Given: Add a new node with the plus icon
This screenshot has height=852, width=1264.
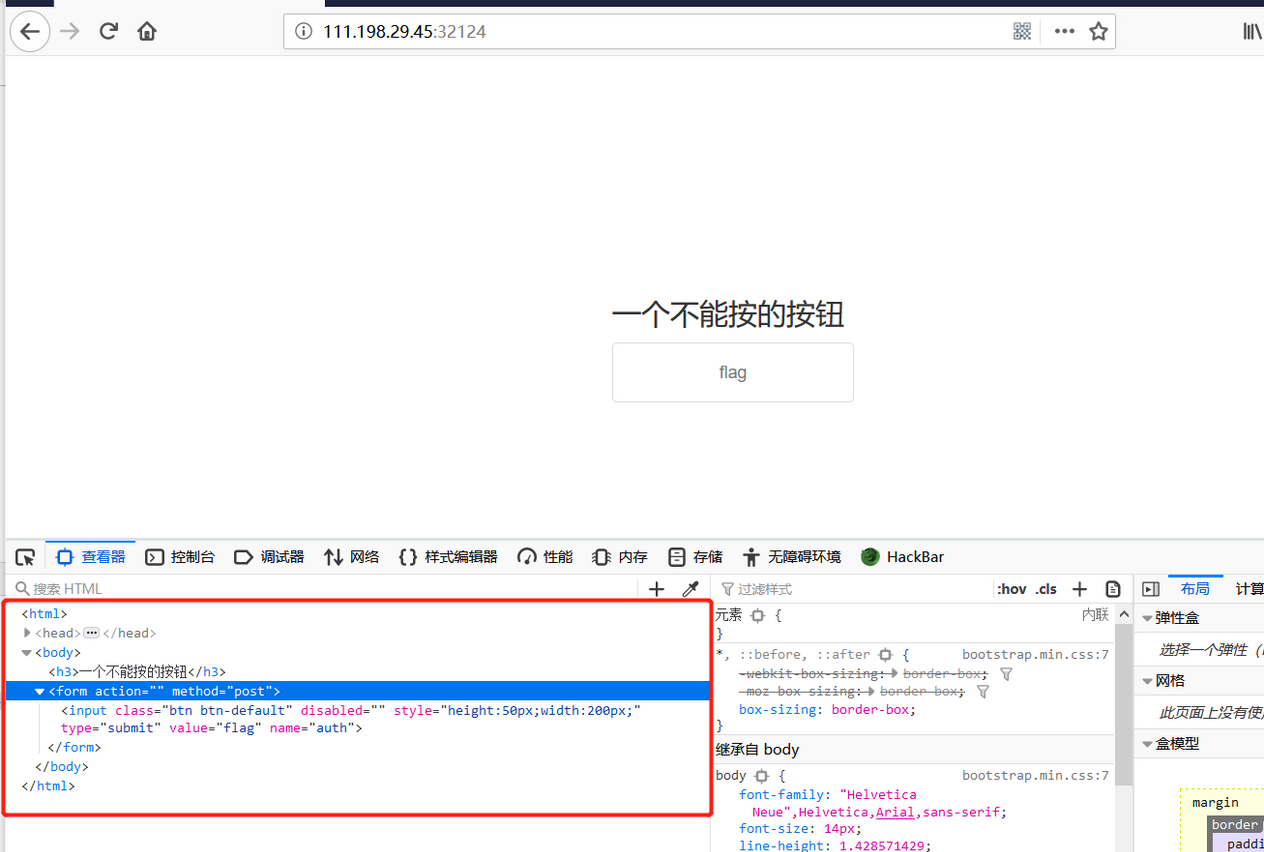Looking at the screenshot, I should click(x=656, y=589).
